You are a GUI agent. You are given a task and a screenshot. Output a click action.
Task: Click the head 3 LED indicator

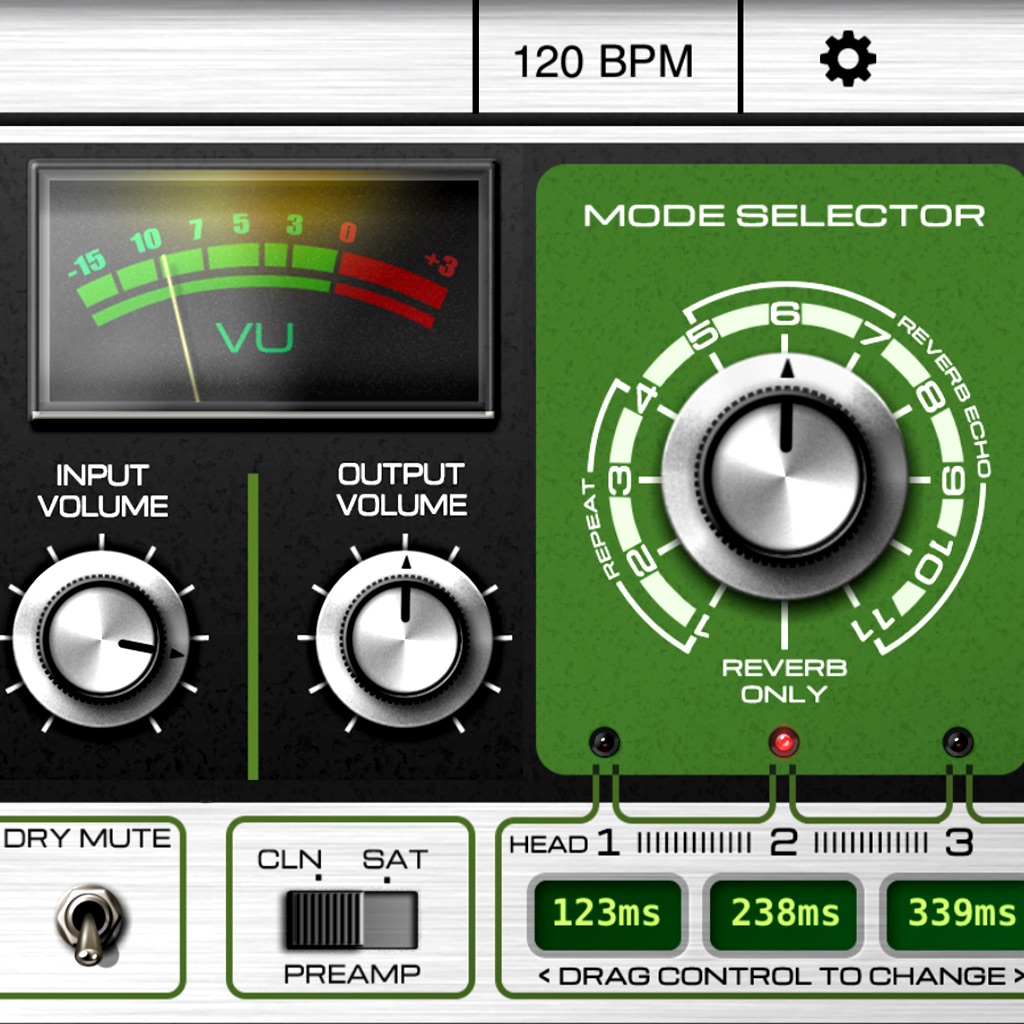click(958, 742)
